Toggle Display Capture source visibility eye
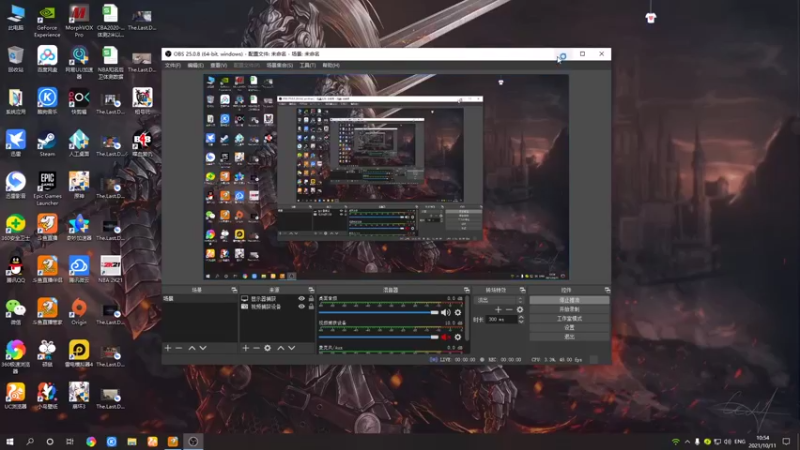The height and width of the screenshot is (450, 800). click(x=302, y=298)
